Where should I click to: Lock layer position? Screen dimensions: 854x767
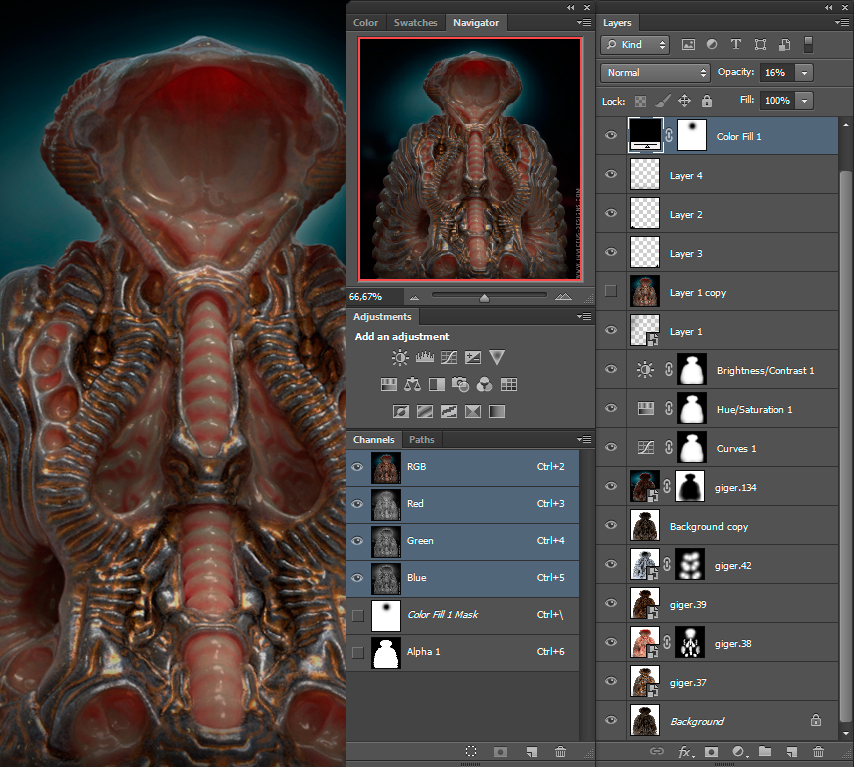tap(685, 101)
